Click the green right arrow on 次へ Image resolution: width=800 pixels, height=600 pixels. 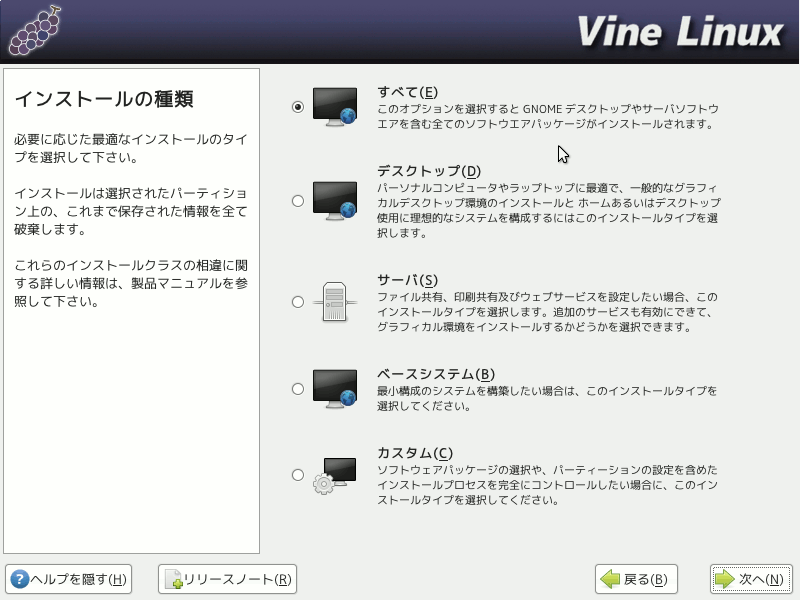pos(724,579)
